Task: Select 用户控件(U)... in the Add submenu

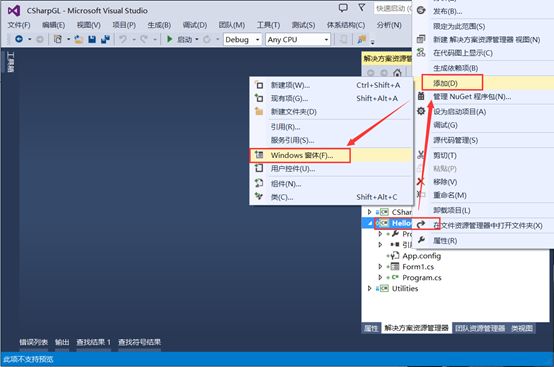Action: (331, 169)
